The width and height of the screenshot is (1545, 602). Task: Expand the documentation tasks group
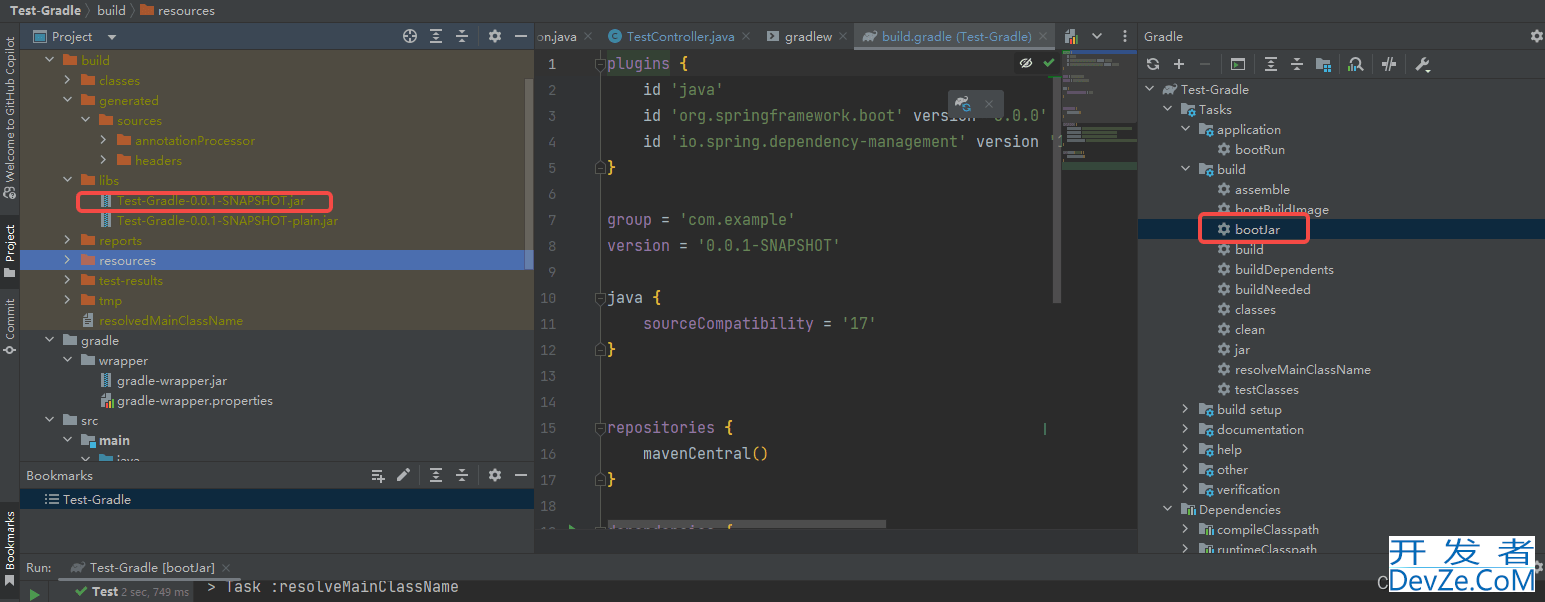1185,429
